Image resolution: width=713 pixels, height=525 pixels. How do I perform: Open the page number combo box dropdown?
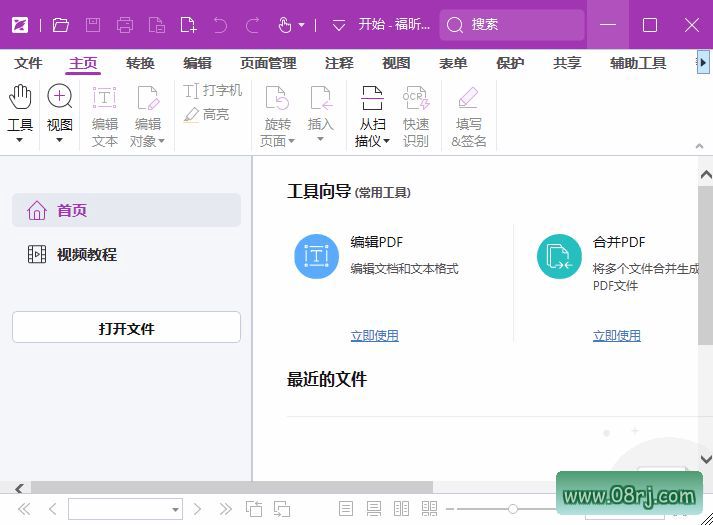click(x=175, y=509)
